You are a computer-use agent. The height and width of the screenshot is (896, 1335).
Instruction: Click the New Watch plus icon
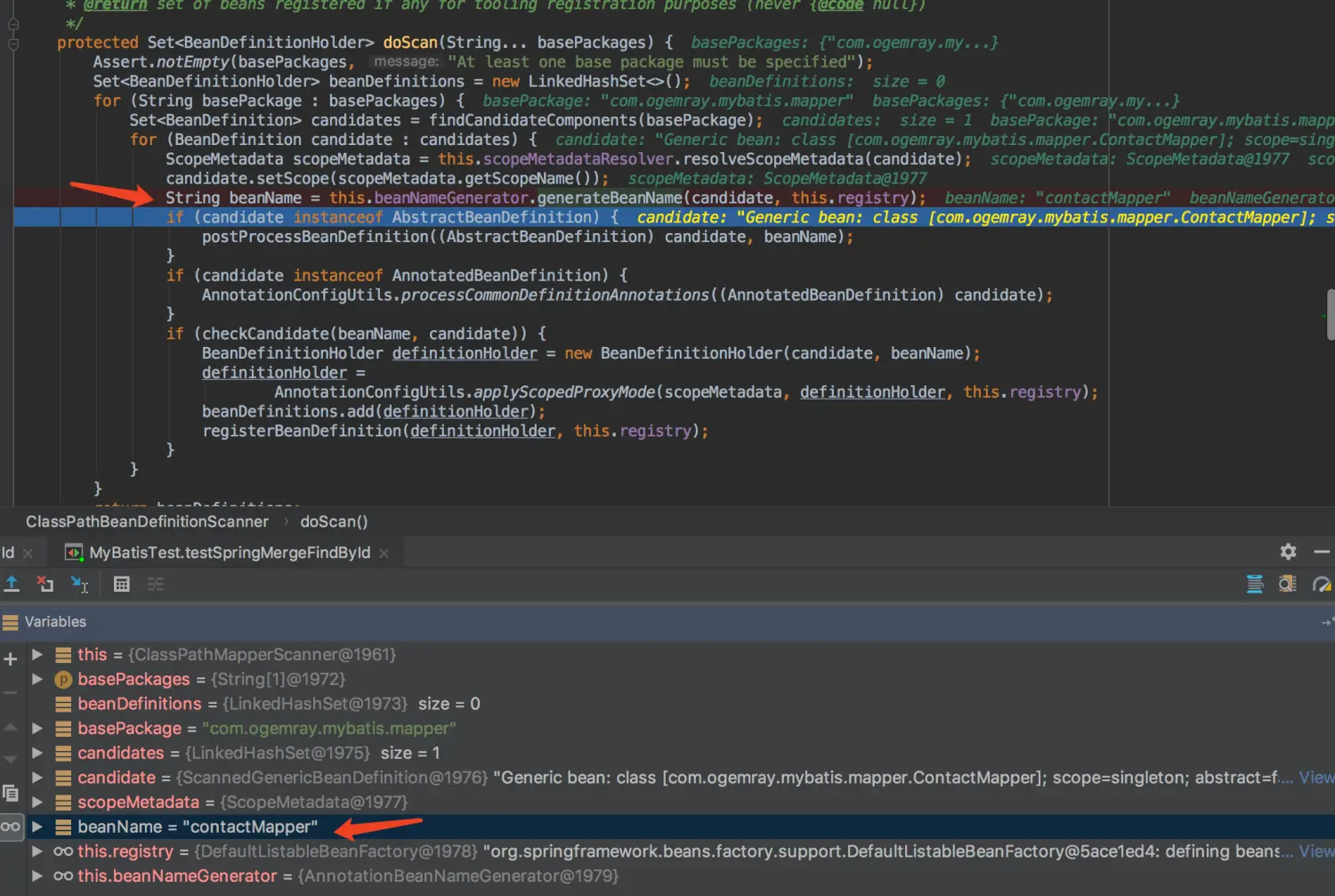point(11,659)
